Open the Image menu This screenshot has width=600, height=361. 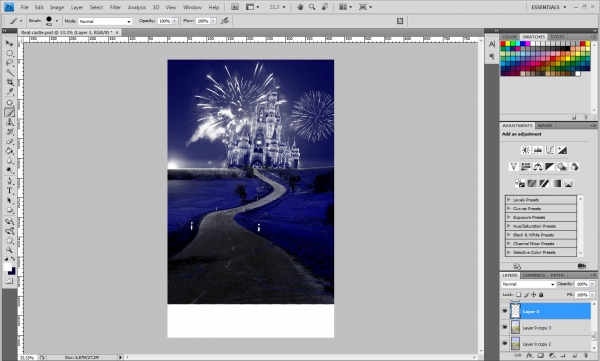[x=57, y=7]
